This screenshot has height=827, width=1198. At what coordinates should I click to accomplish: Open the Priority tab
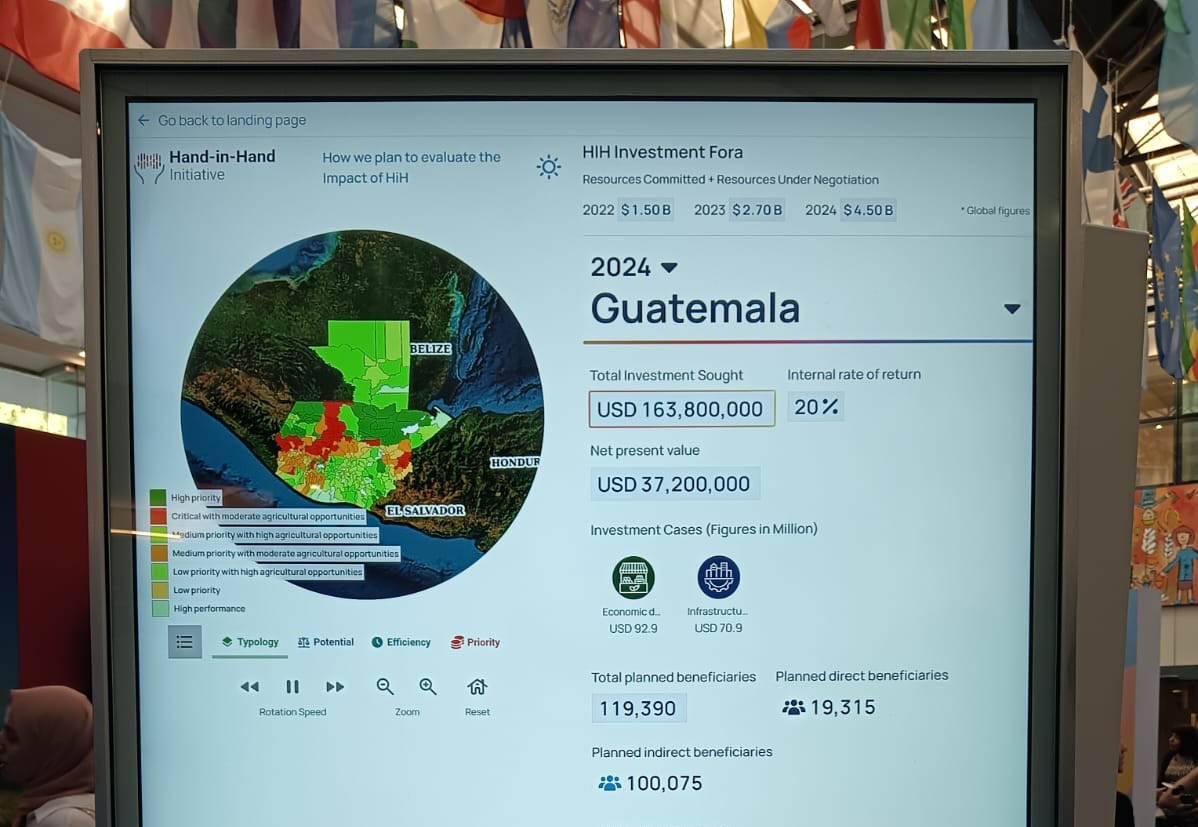[475, 642]
